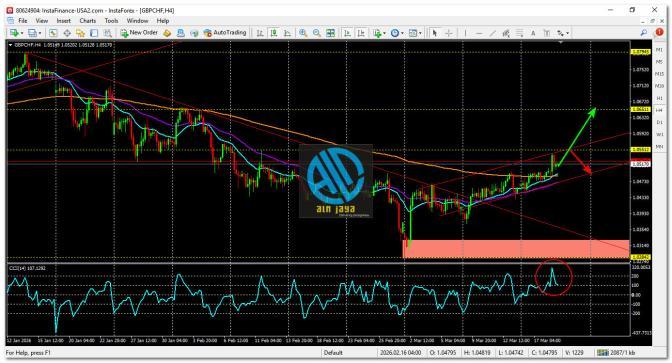
Task: Toggle the AutoTrading button
Action: coord(225,33)
